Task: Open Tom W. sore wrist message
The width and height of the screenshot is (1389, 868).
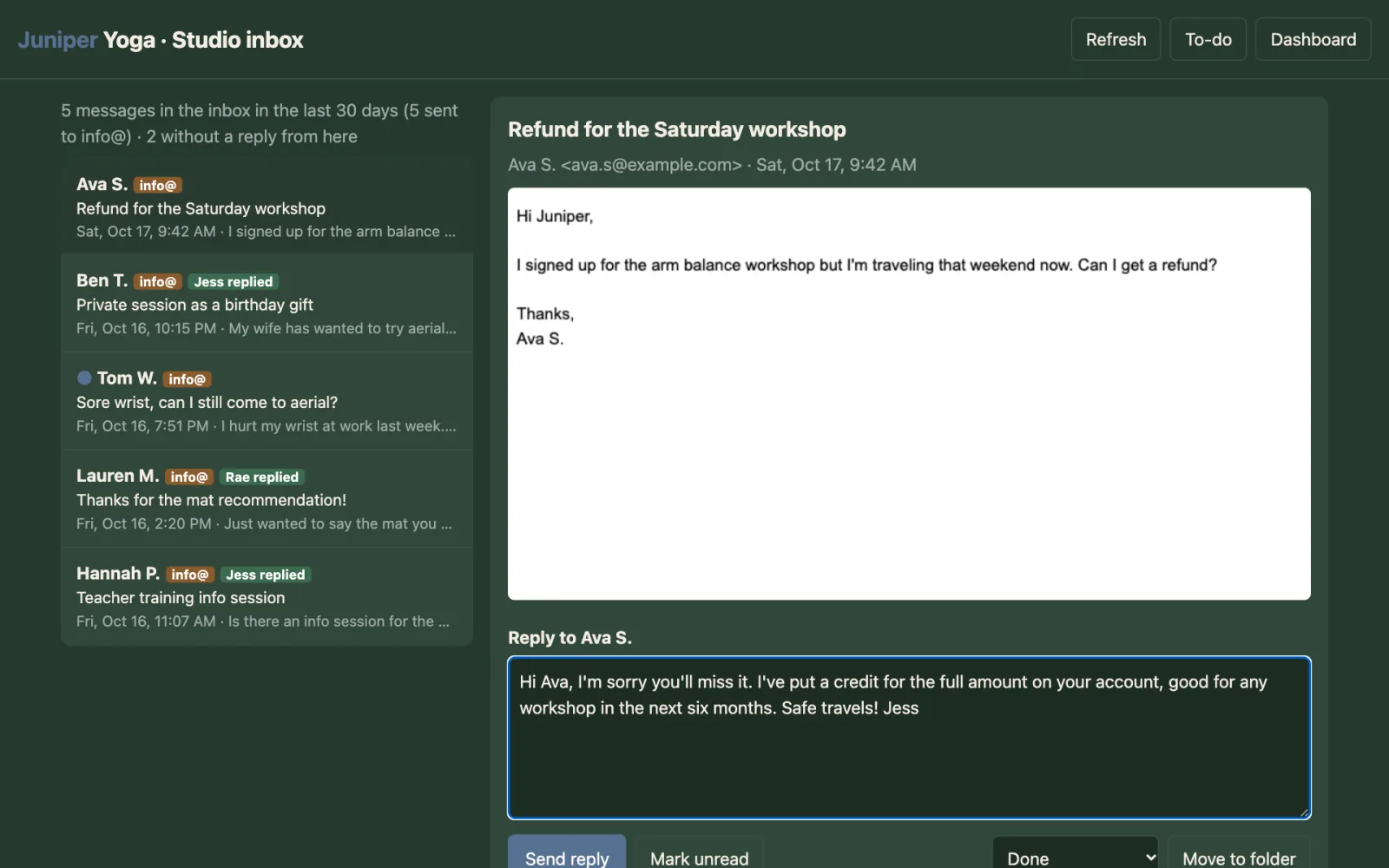Action: 267,401
